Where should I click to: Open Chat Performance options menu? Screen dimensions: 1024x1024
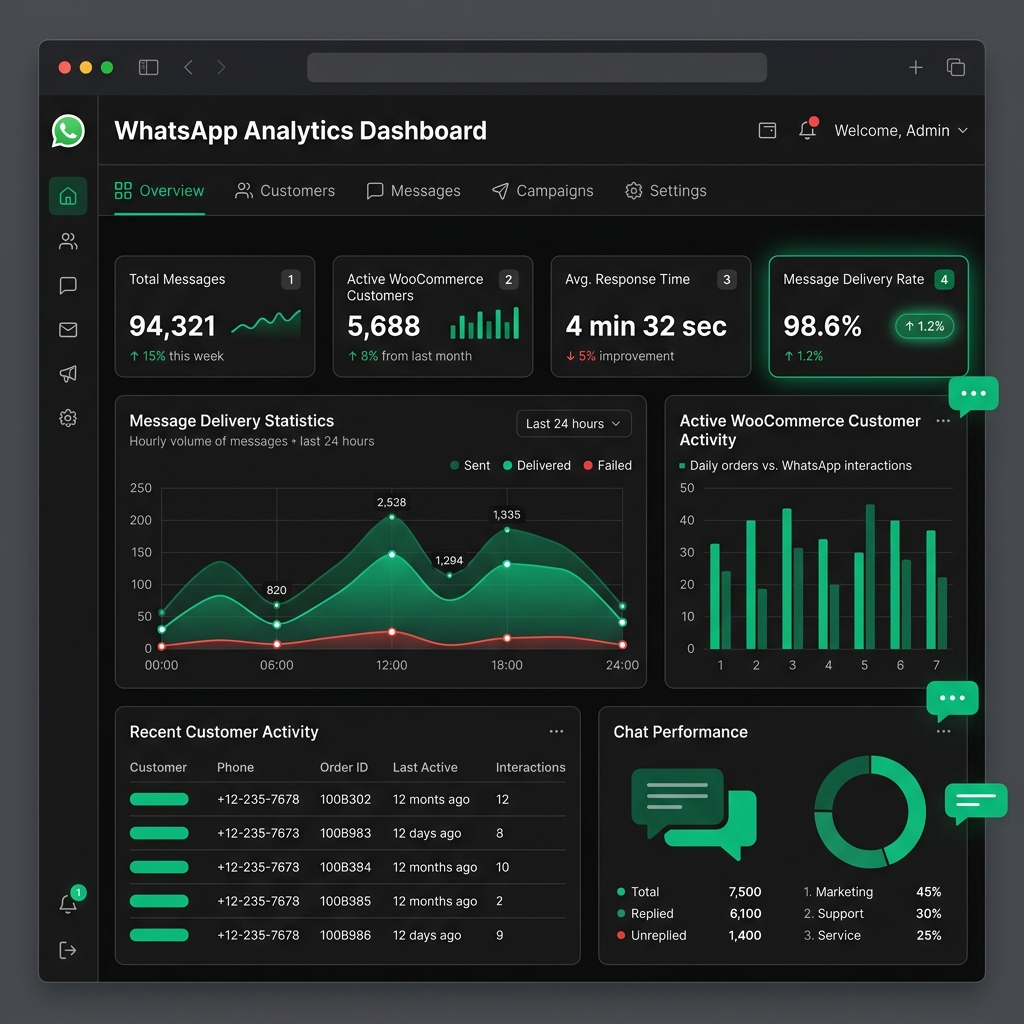[x=943, y=731]
